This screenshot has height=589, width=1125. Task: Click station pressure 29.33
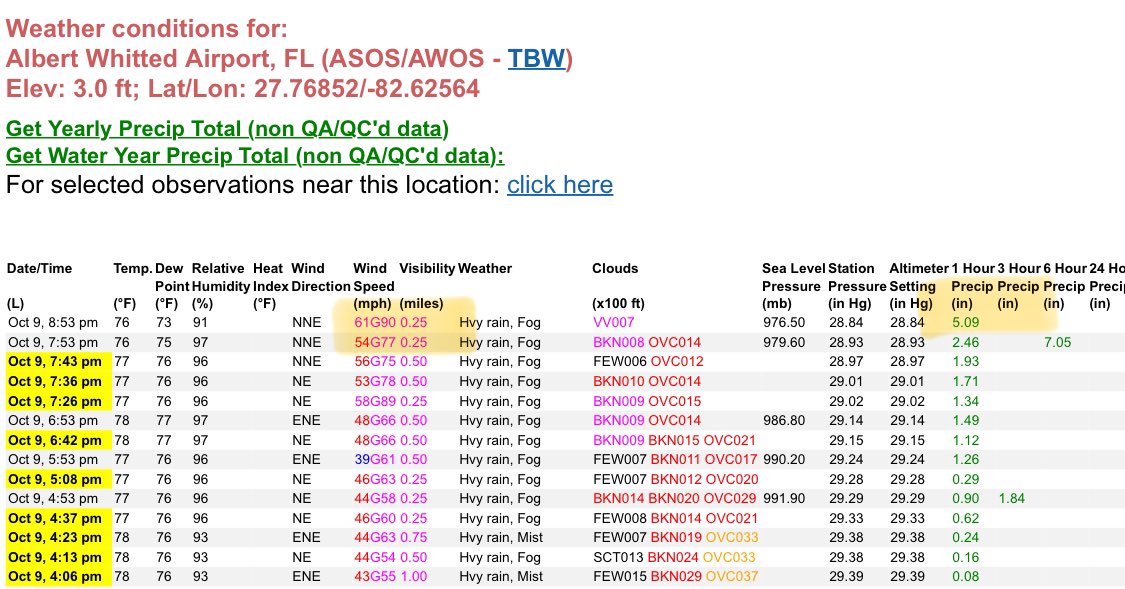click(x=847, y=518)
